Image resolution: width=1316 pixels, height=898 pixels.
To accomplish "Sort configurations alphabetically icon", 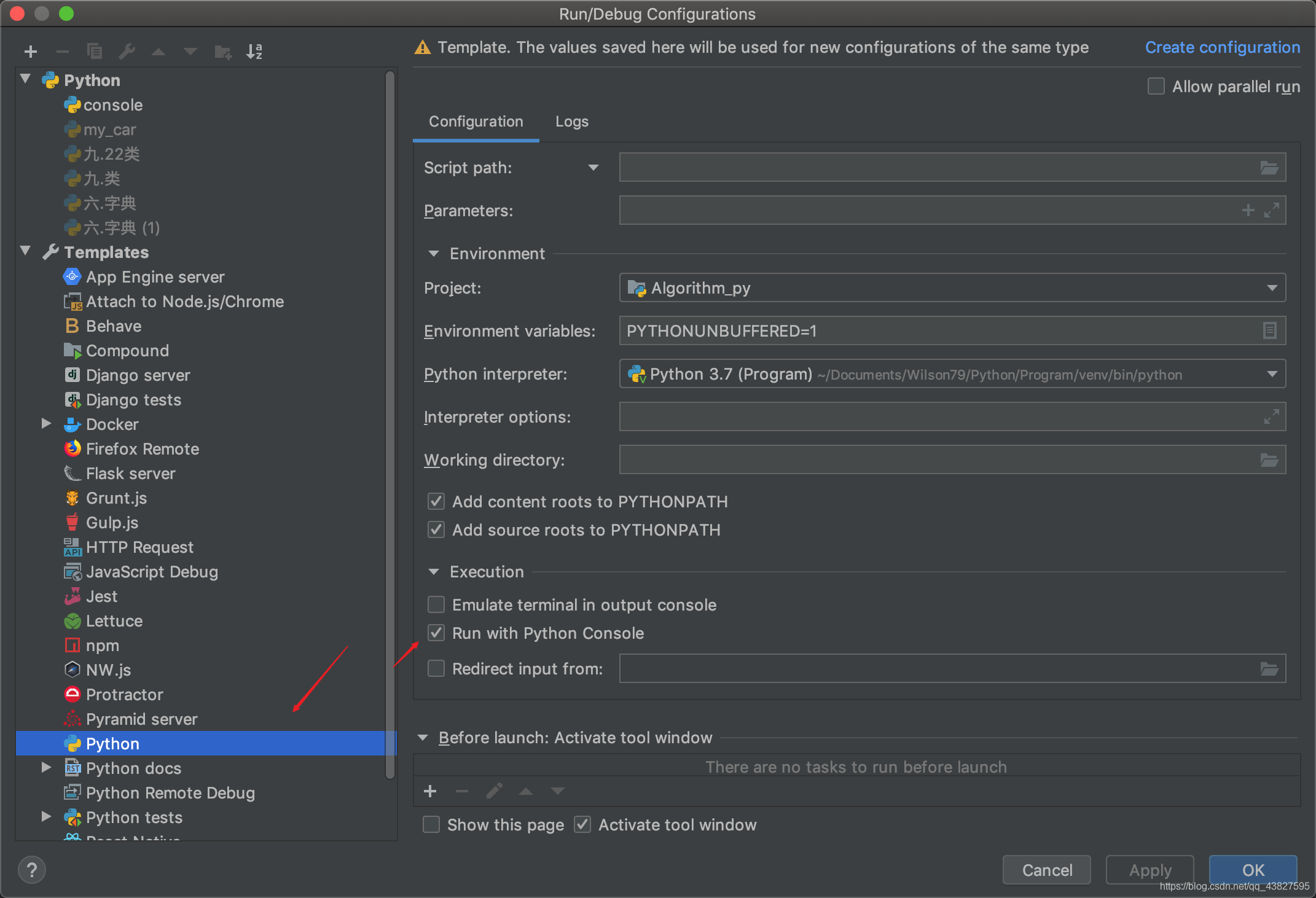I will coord(254,52).
